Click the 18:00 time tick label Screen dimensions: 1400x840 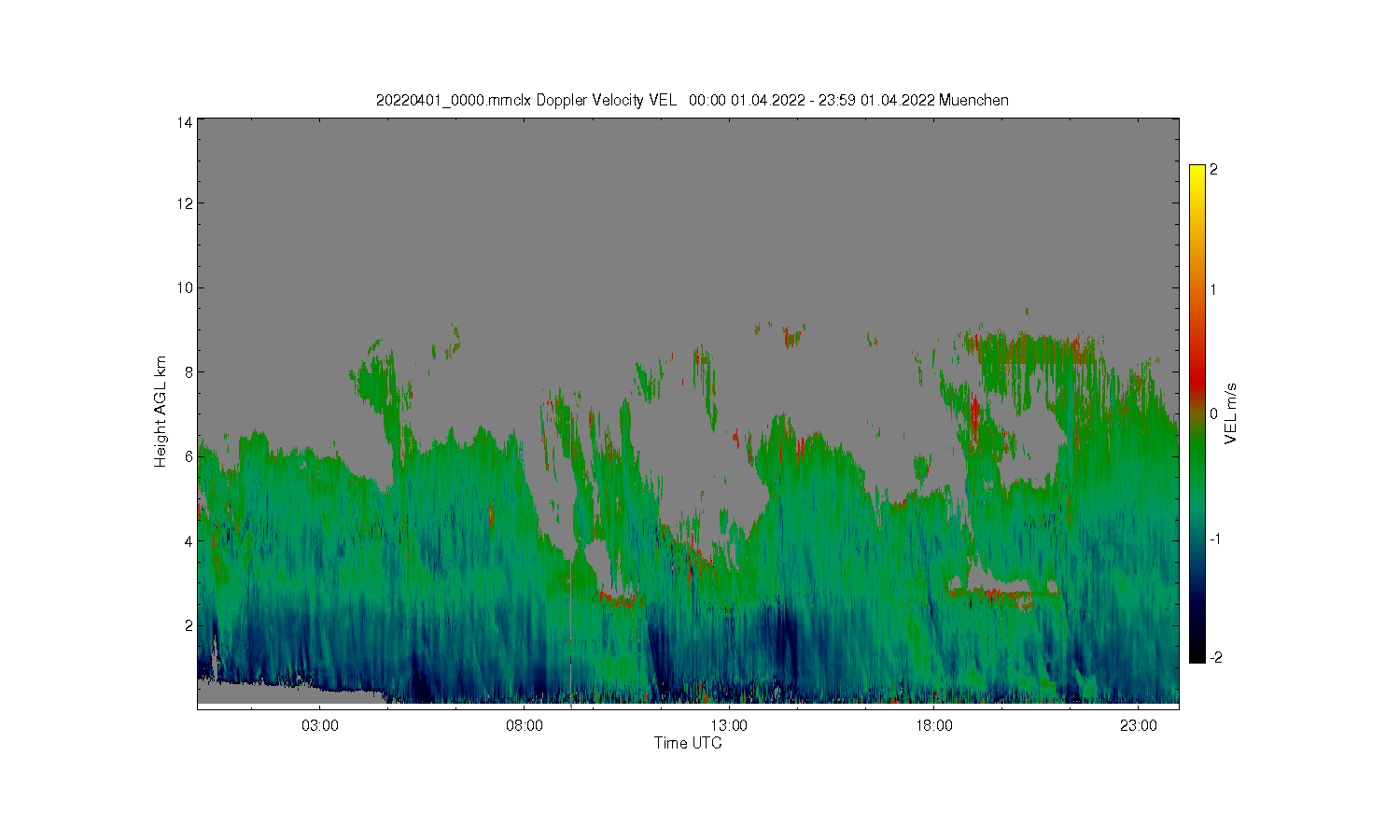[934, 726]
